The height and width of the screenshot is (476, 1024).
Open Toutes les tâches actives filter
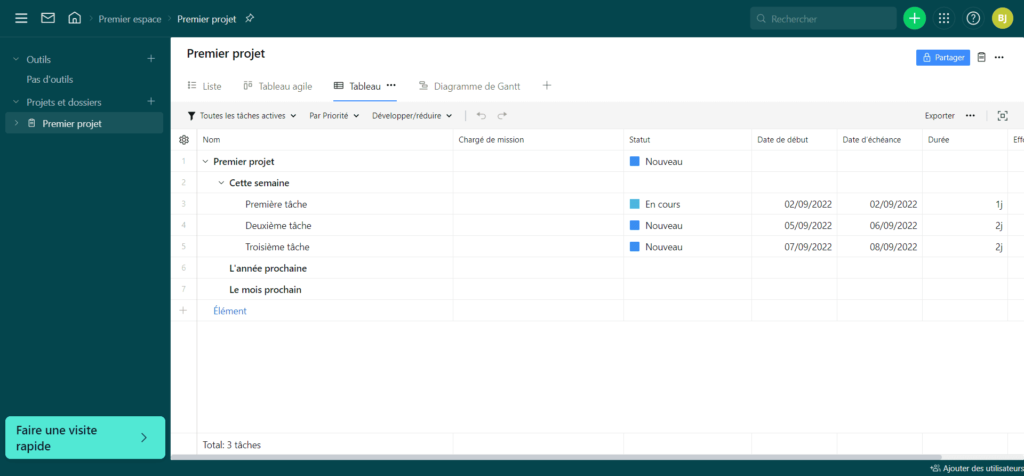coord(243,116)
